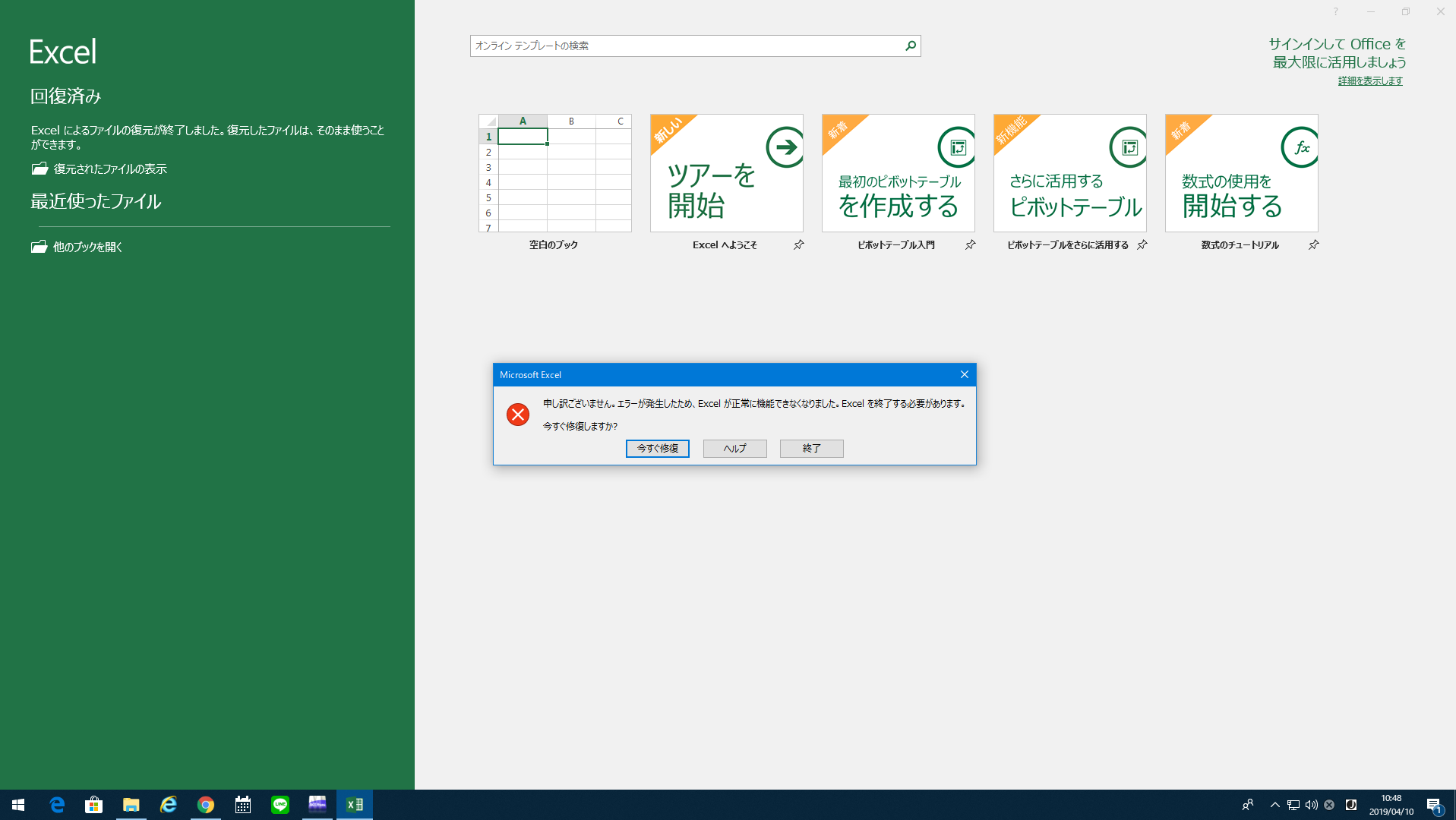Click folder icon beside 他のブックを開く
The width and height of the screenshot is (1456, 820).
coord(39,247)
